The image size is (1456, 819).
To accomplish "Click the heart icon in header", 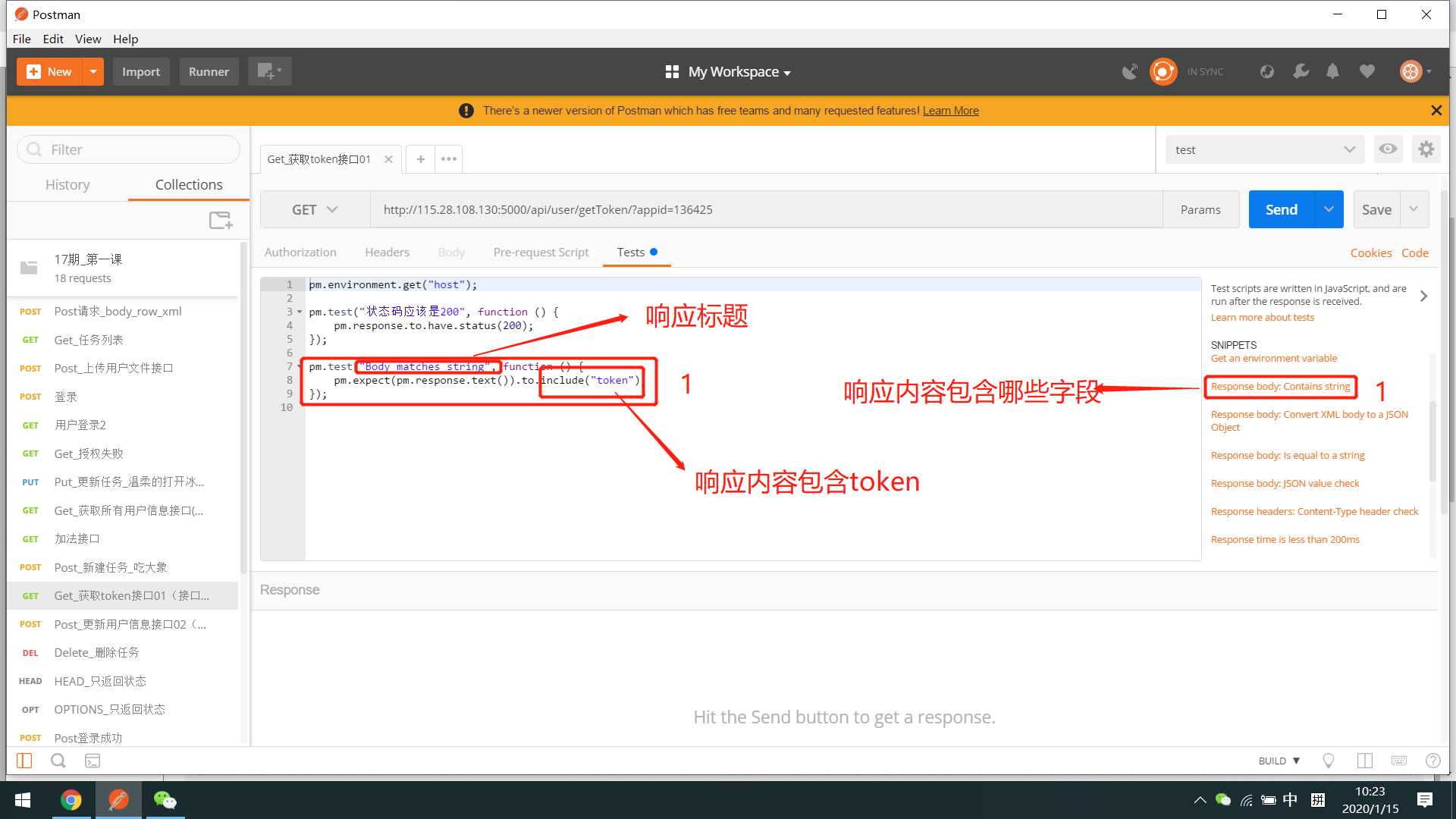I will 1367,71.
